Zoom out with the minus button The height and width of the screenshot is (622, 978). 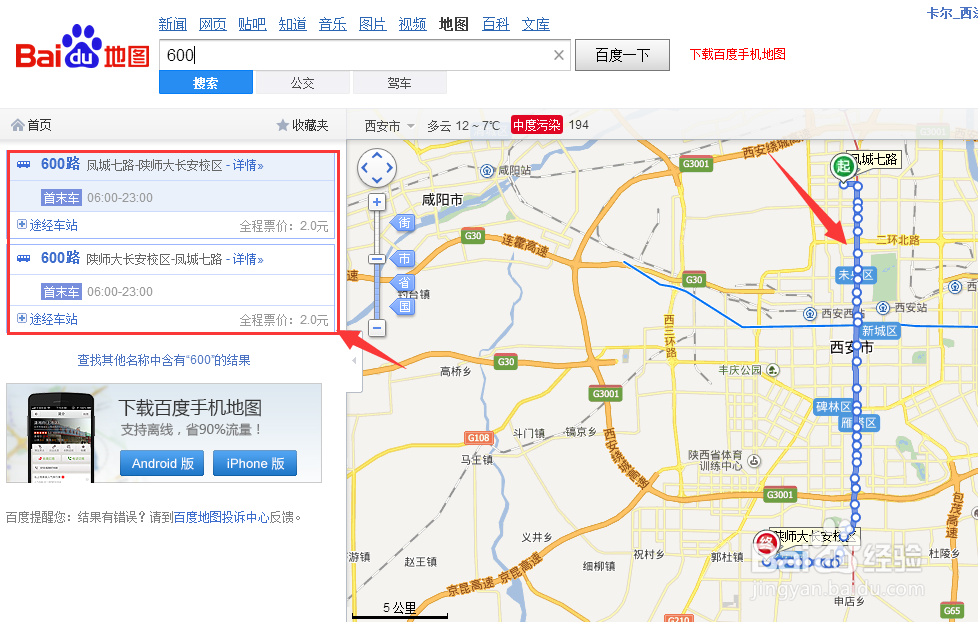coord(377,328)
